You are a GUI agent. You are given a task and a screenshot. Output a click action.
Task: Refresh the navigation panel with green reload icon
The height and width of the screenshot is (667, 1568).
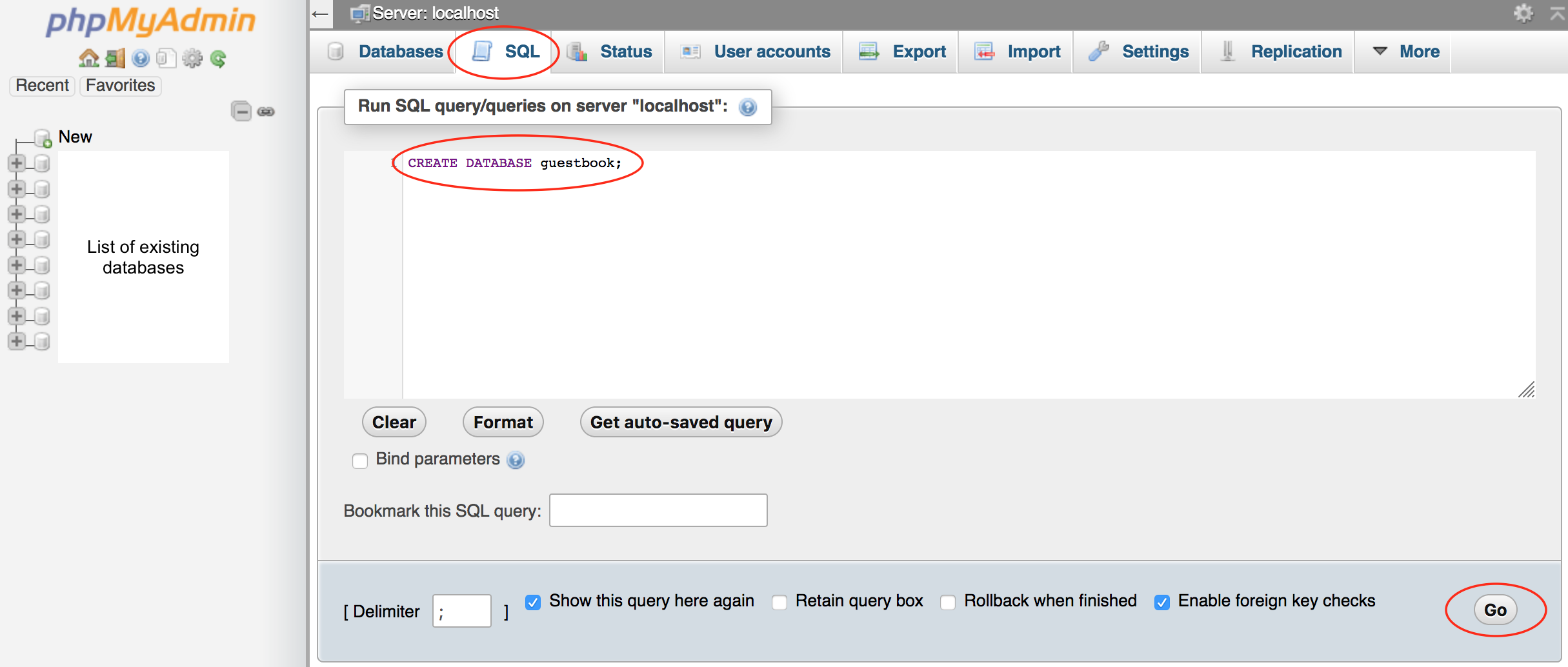click(218, 58)
